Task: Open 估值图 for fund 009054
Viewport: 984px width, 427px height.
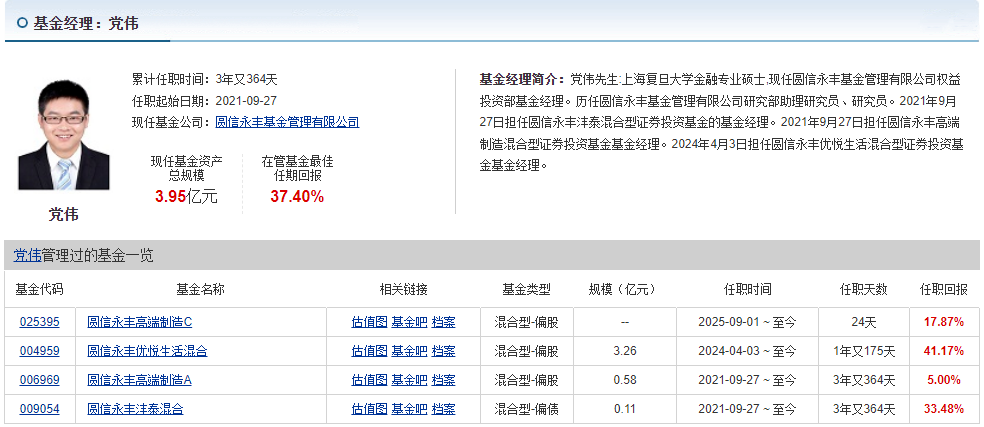Action: [x=369, y=409]
